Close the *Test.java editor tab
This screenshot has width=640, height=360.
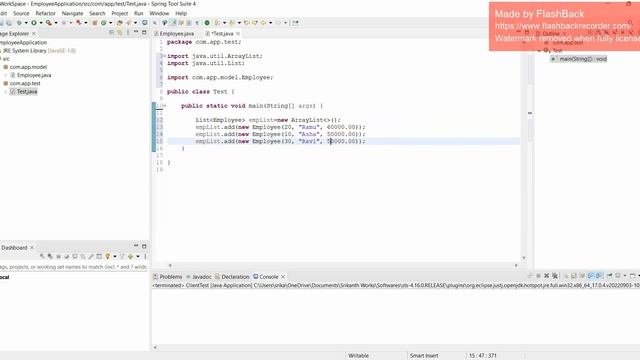pyautogui.click(x=238, y=33)
